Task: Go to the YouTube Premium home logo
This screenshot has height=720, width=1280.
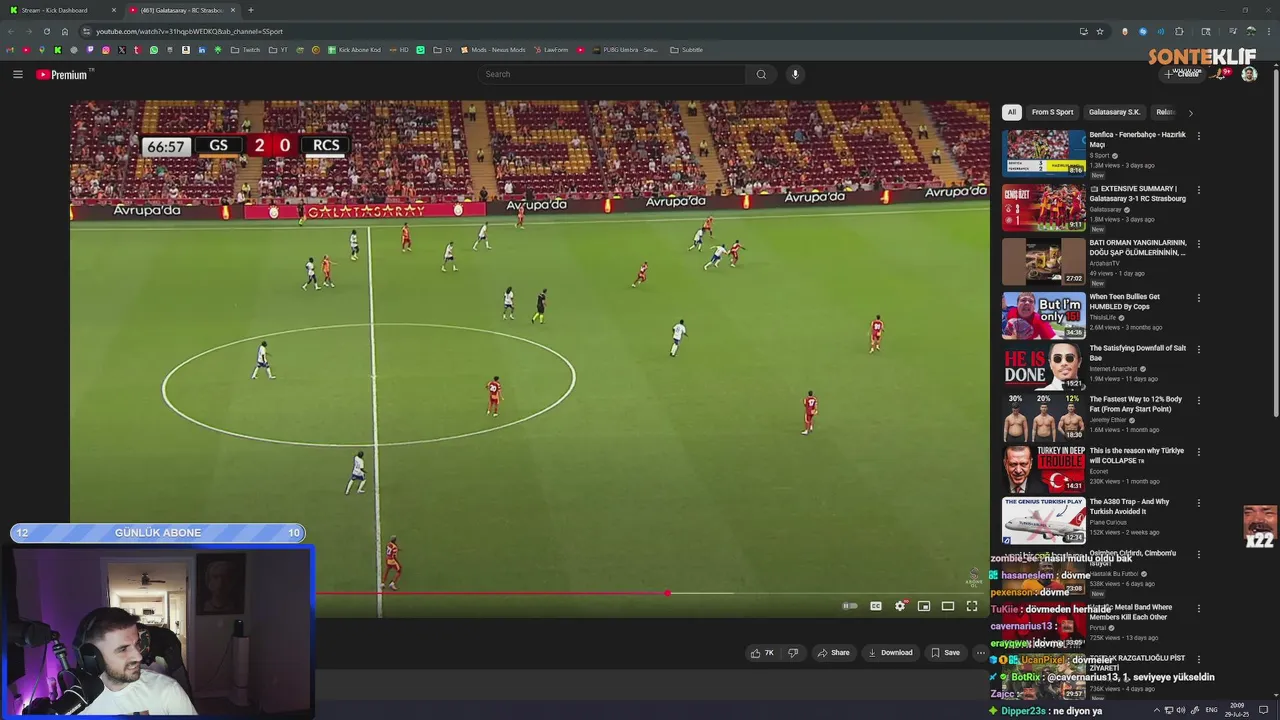Action: click(62, 74)
